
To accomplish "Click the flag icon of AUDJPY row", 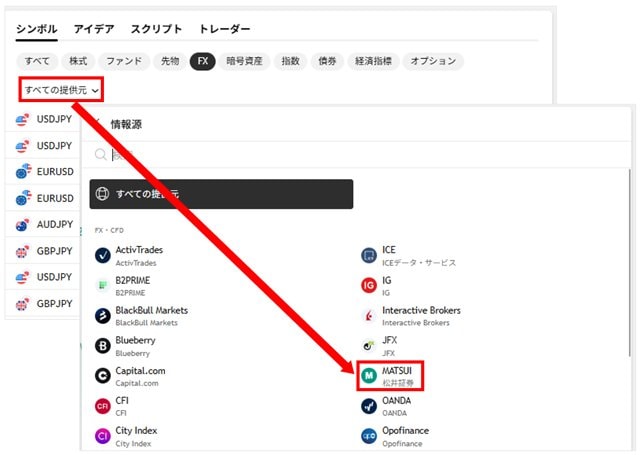I will (23, 224).
